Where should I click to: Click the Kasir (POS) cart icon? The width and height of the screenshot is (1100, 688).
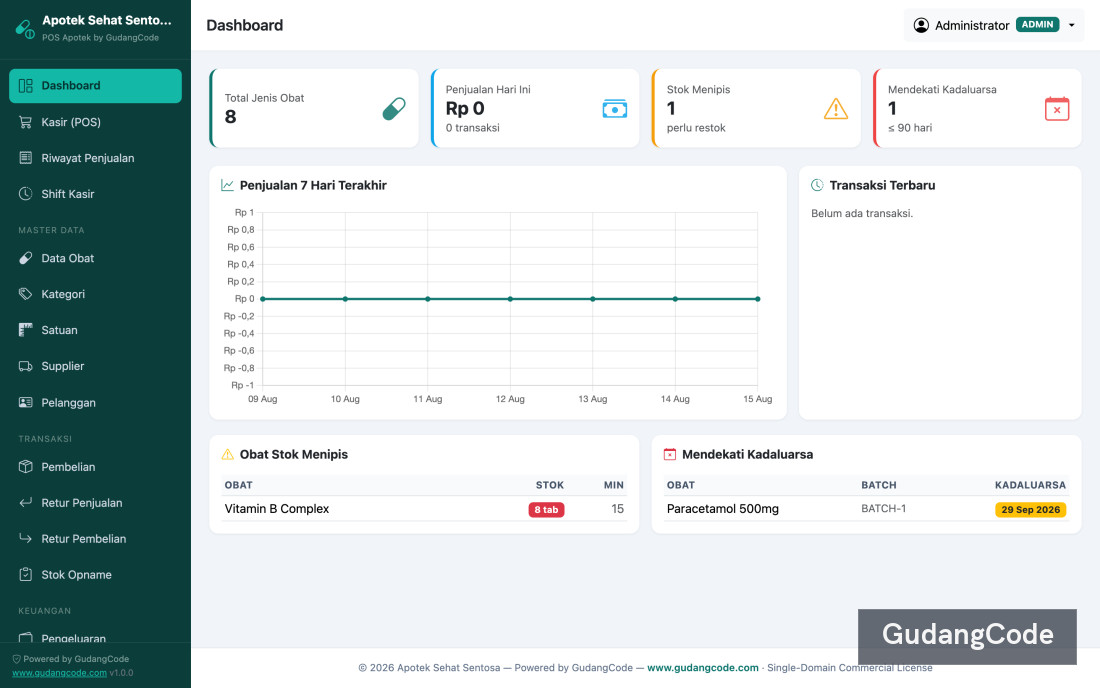[x=25, y=122]
